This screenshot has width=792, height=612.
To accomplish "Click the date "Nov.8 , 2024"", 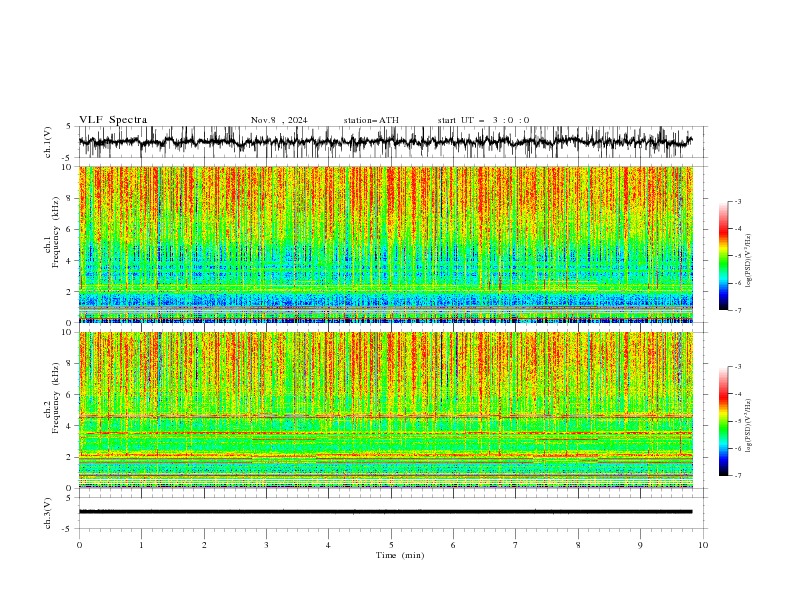I will click(x=279, y=120).
